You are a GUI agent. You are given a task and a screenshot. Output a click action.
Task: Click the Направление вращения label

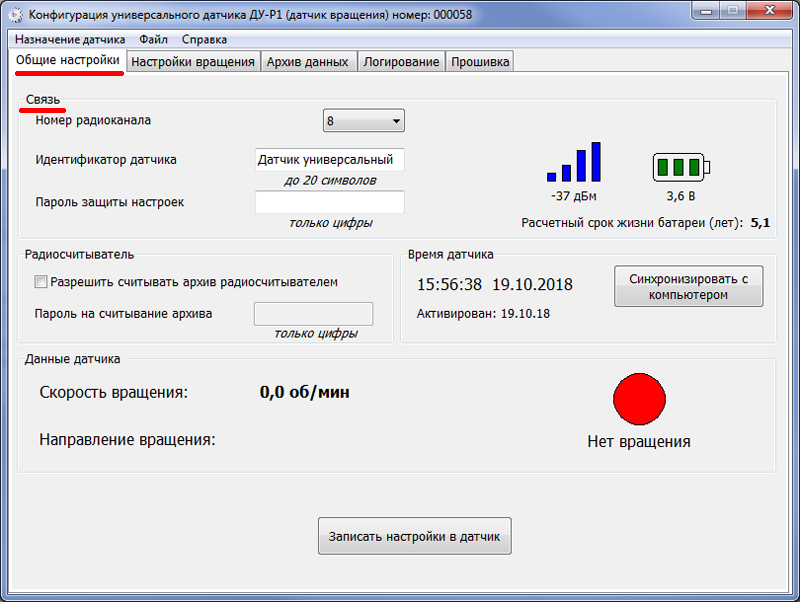click(x=128, y=440)
